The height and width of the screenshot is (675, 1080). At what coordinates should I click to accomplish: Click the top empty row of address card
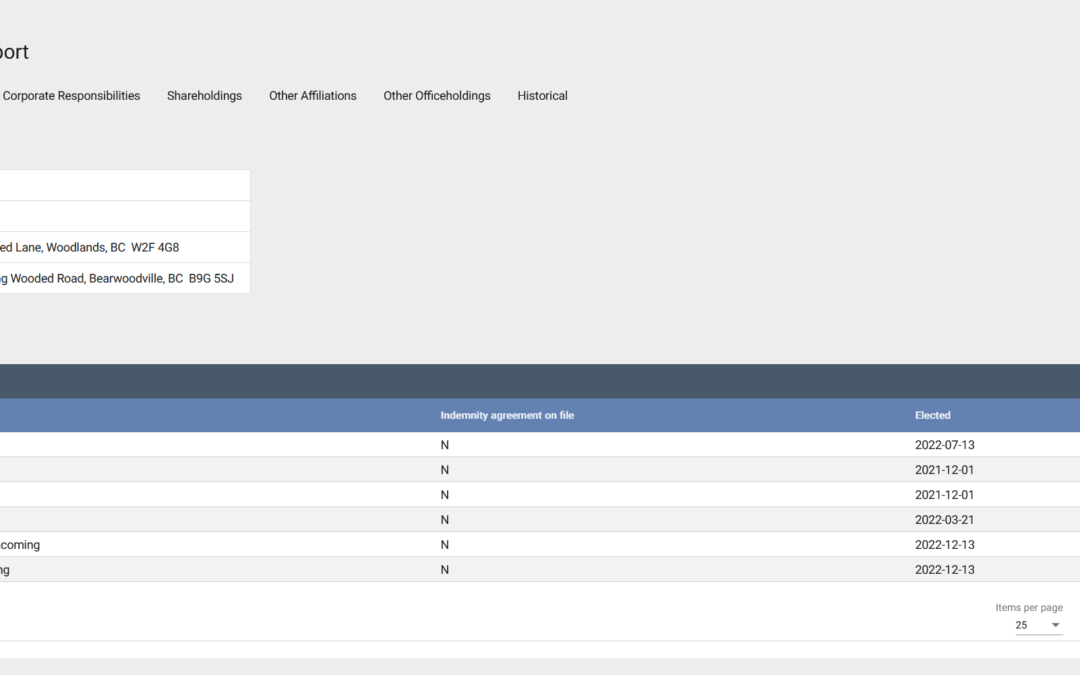pos(124,185)
